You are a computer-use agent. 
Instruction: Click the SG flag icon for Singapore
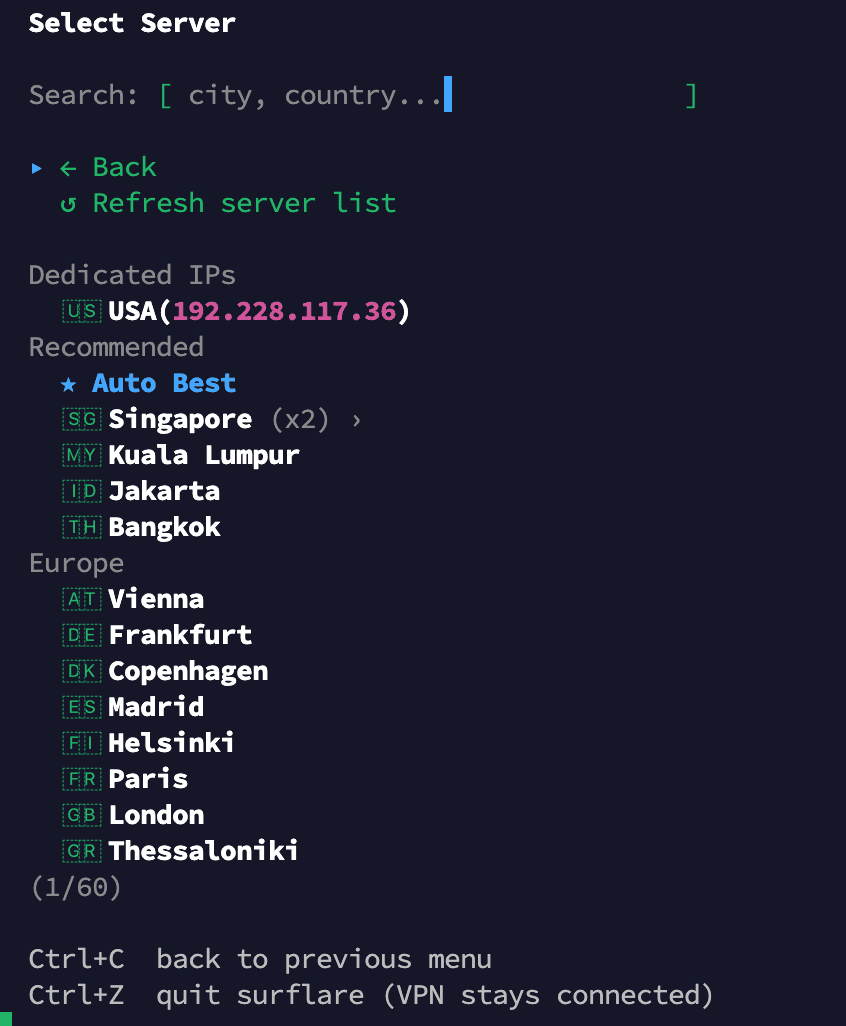pyautogui.click(x=81, y=420)
